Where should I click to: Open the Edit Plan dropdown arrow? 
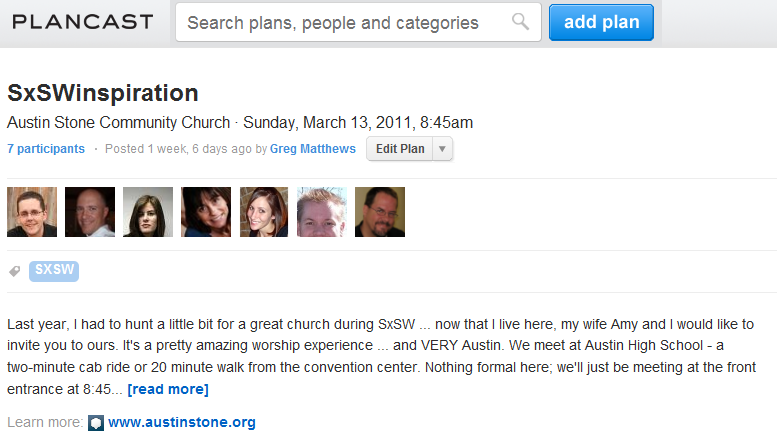(442, 149)
